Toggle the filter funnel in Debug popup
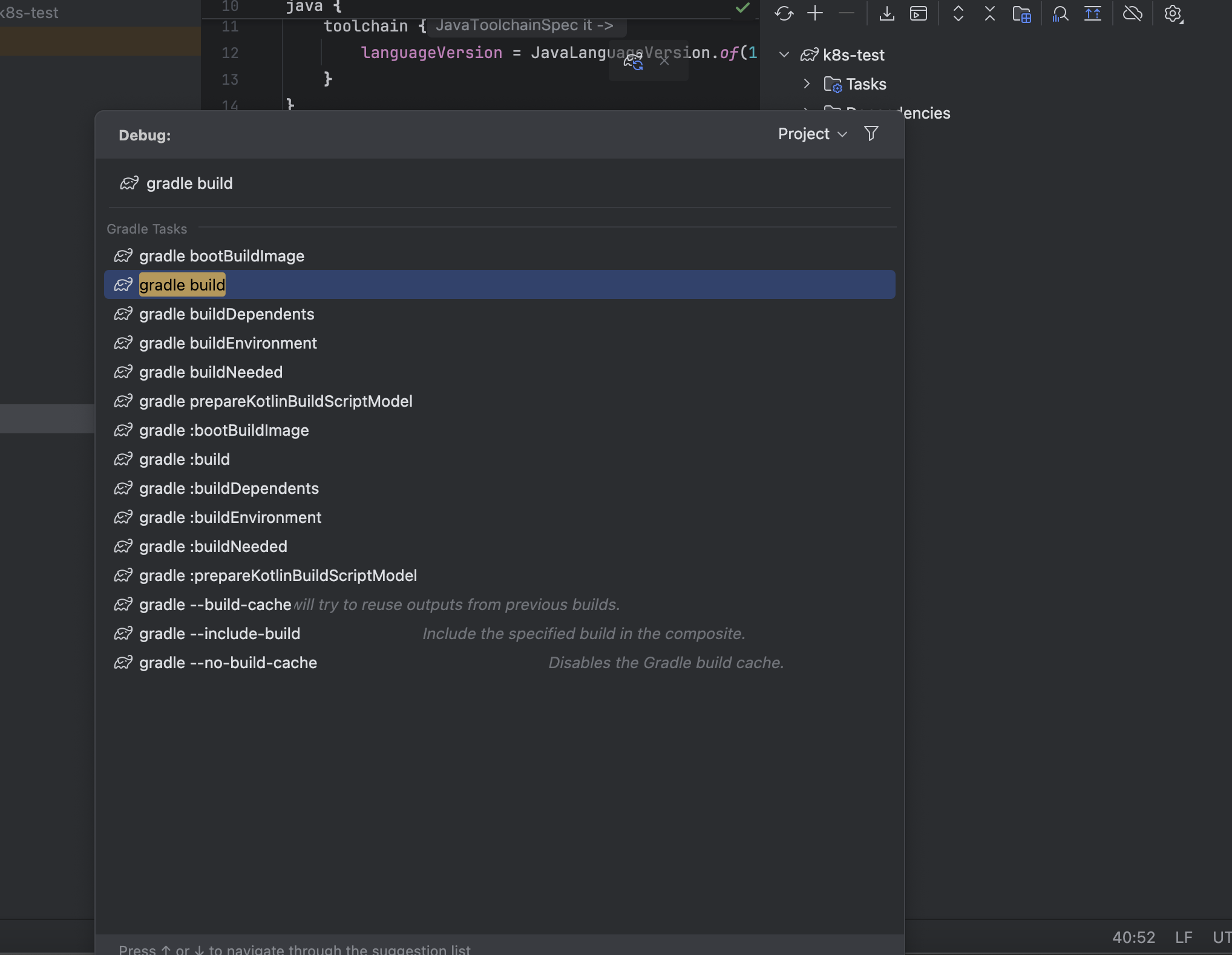 tap(871, 134)
